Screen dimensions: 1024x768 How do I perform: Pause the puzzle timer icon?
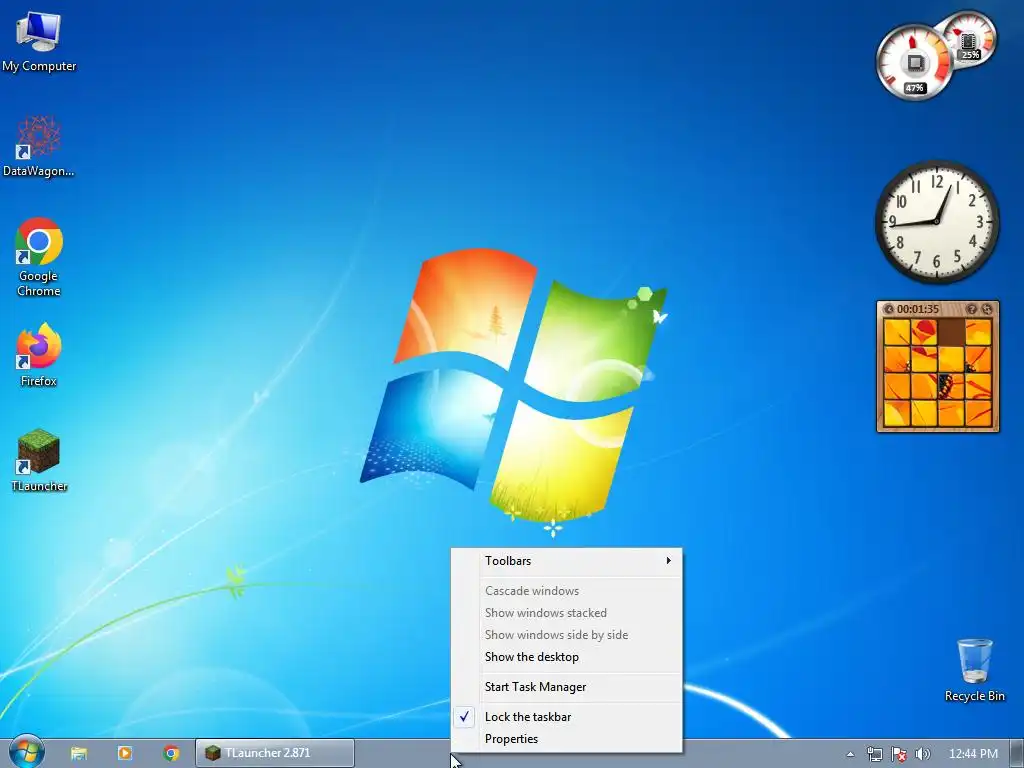pyautogui.click(x=889, y=309)
